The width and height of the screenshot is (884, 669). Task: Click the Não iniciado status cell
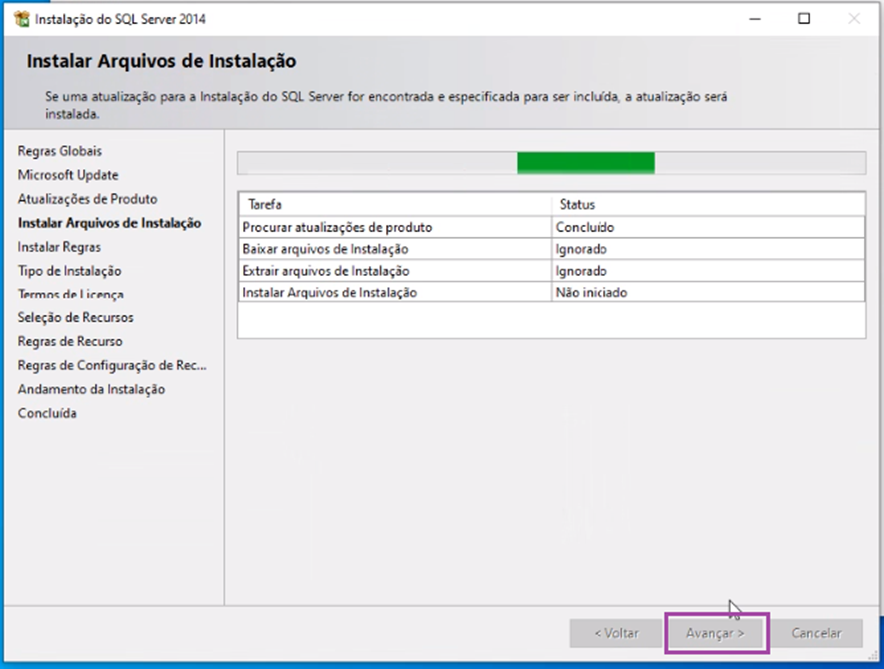pyautogui.click(x=708, y=292)
